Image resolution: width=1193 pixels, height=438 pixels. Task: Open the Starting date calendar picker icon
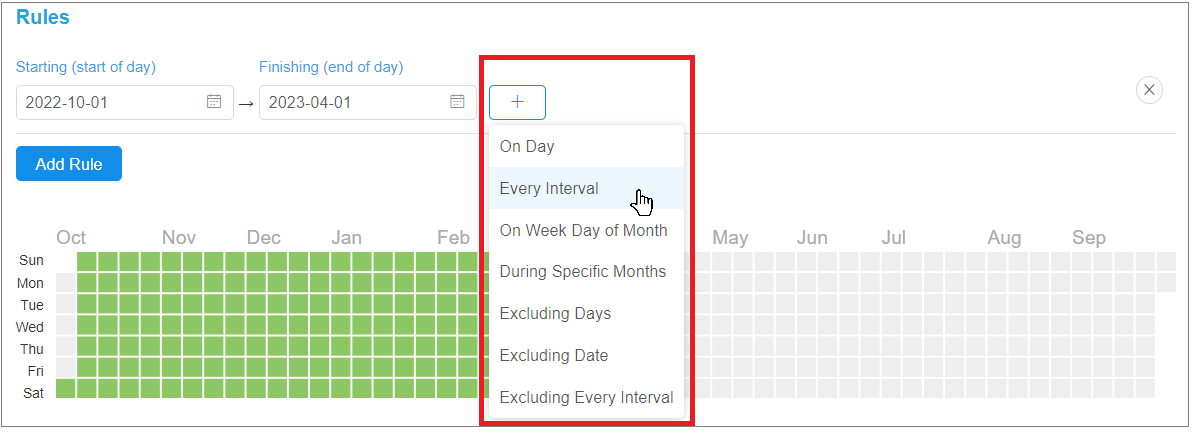pos(215,101)
